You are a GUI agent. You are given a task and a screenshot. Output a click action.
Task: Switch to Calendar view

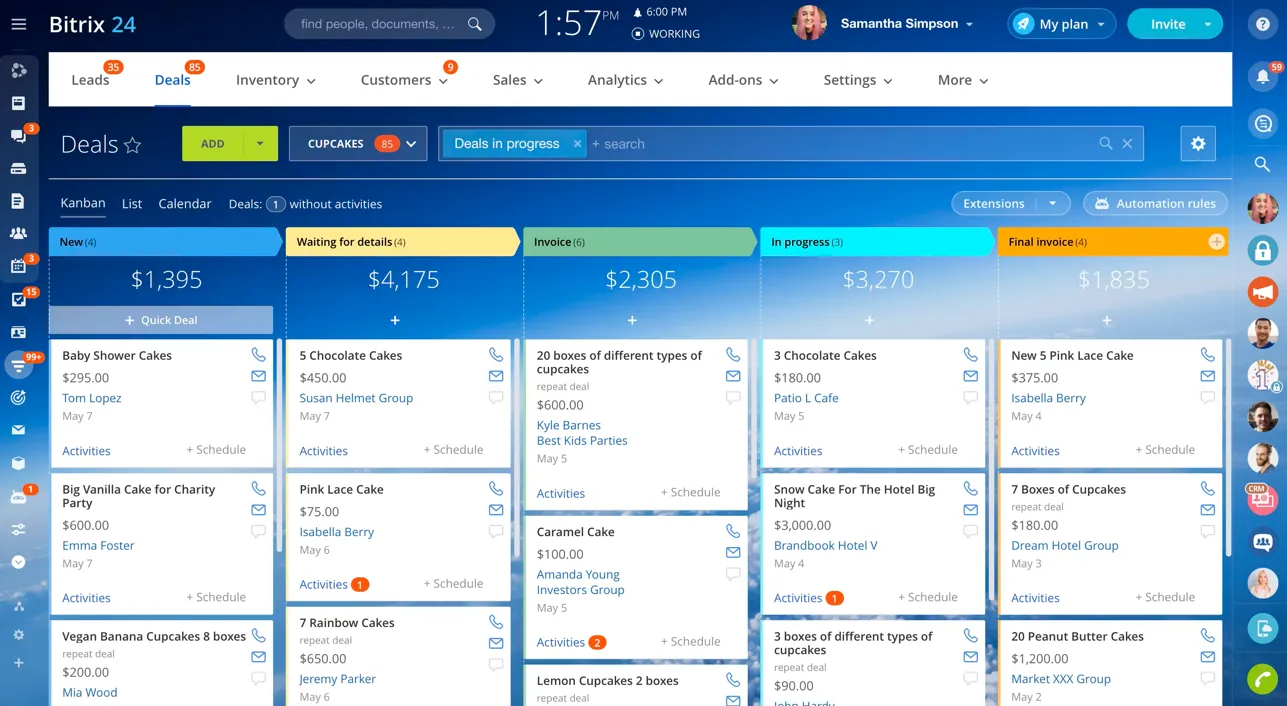click(185, 203)
